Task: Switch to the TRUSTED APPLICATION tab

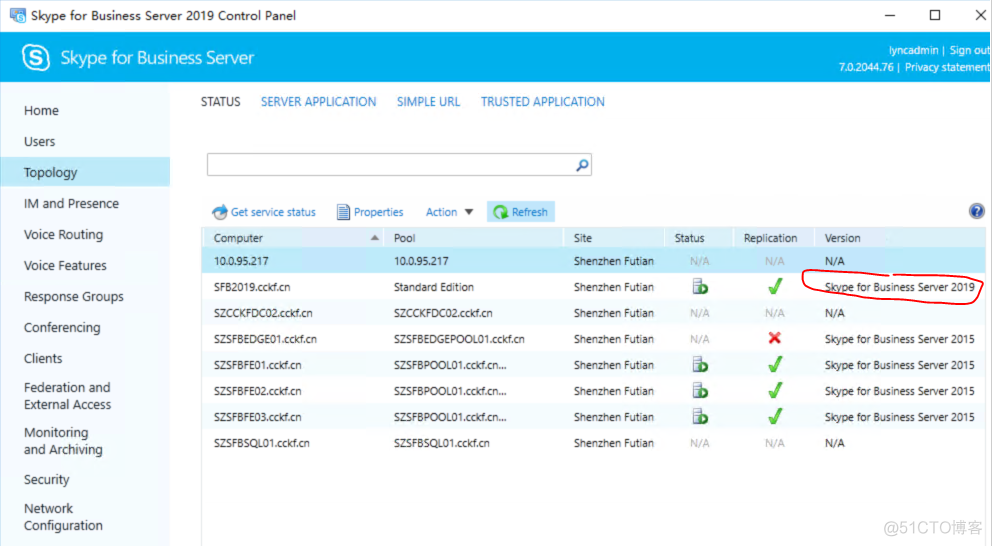Action: coord(542,102)
